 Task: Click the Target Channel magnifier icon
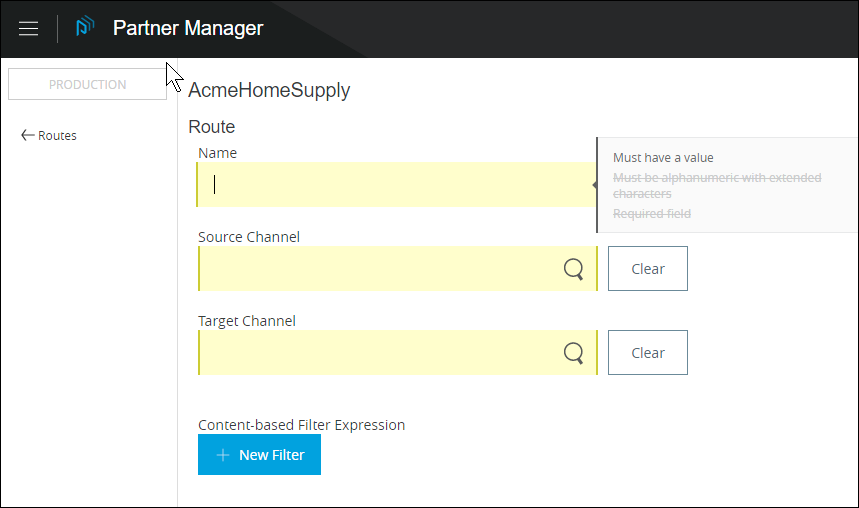[x=573, y=353]
